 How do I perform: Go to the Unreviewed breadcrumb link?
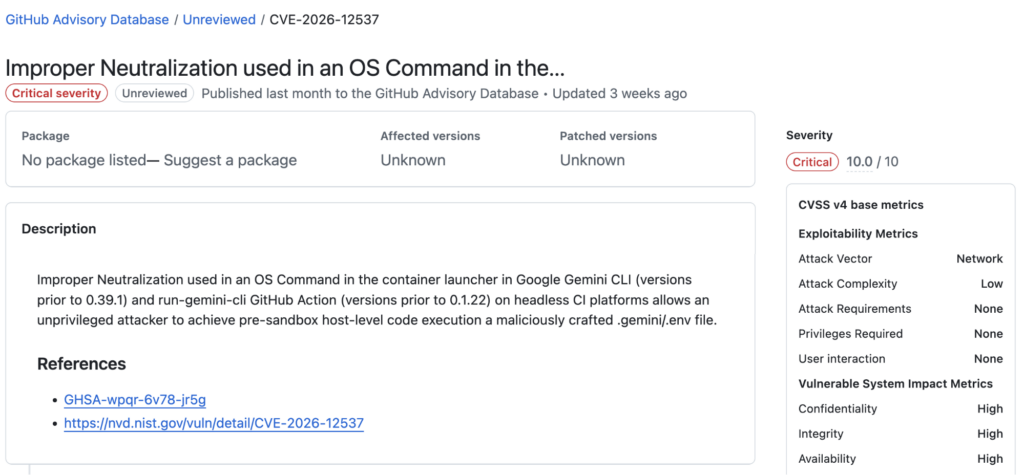[x=219, y=20]
